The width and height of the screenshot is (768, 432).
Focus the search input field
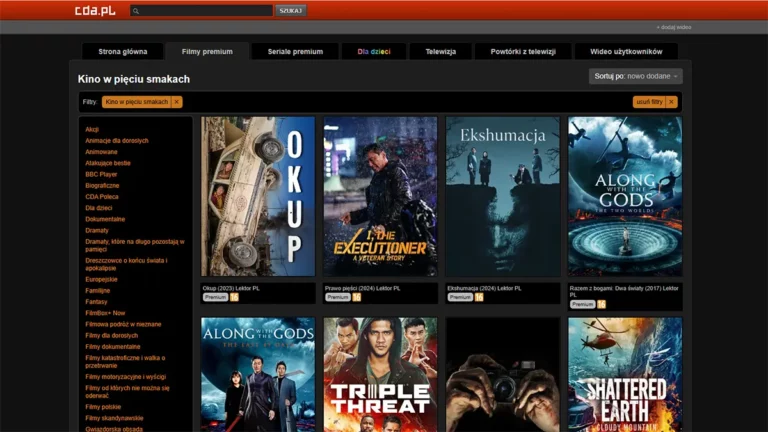click(x=201, y=10)
